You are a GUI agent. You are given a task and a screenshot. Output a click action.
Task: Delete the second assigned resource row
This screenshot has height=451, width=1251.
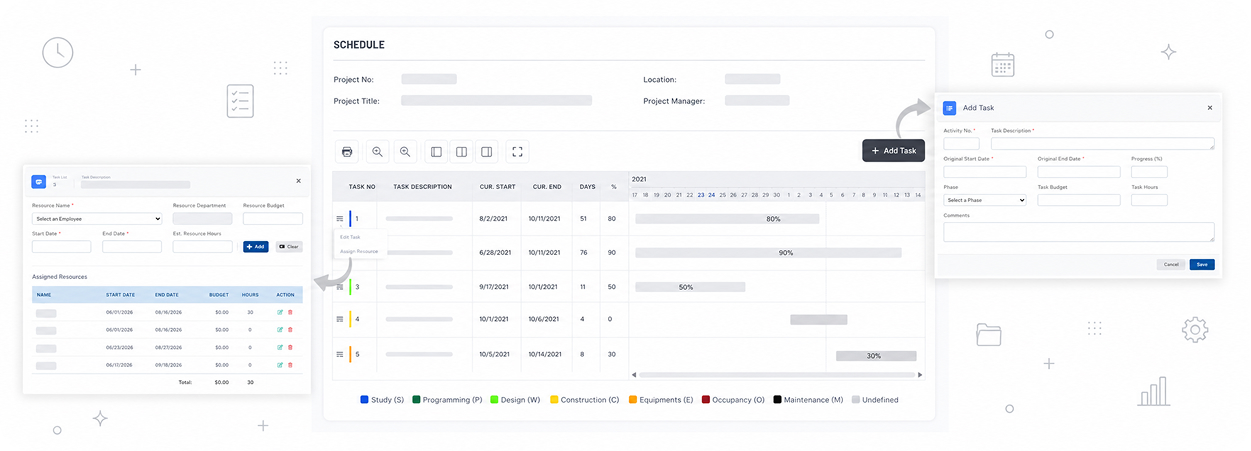point(290,329)
